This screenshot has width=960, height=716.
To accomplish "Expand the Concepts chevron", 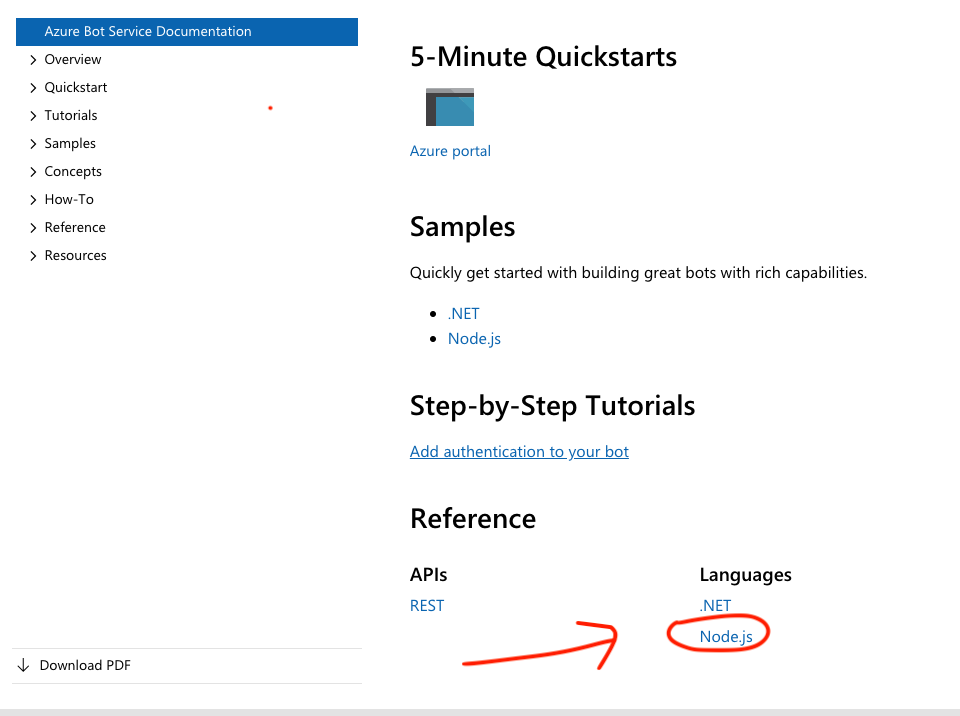I will point(33,172).
